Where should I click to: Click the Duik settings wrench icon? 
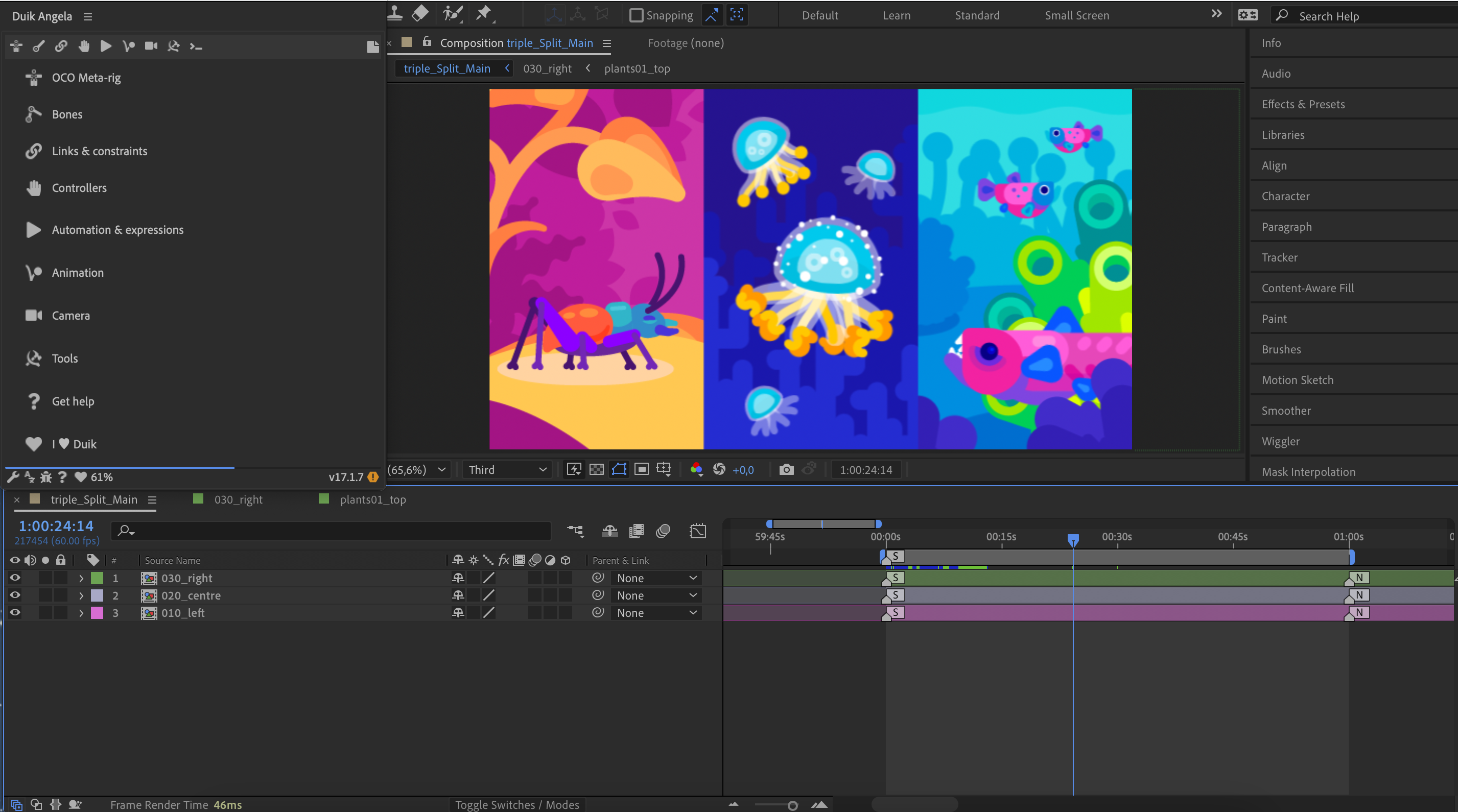click(12, 477)
